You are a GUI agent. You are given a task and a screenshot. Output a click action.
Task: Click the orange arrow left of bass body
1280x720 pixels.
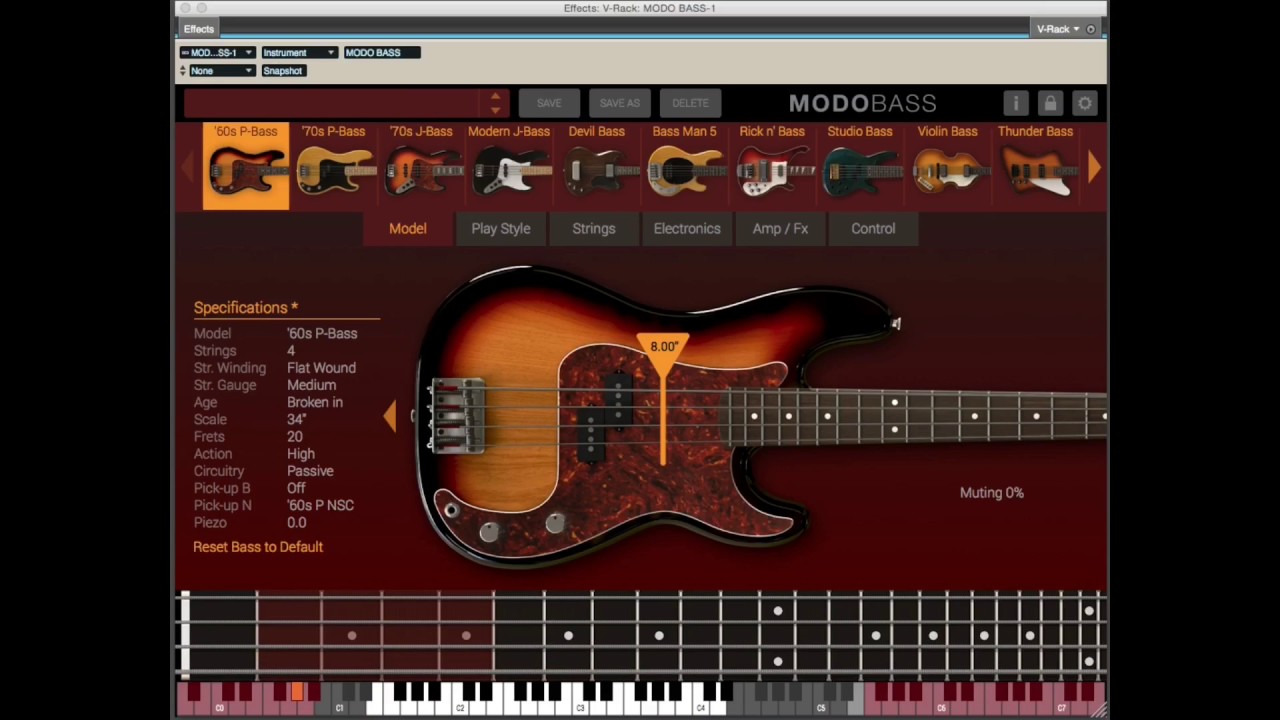tap(390, 416)
